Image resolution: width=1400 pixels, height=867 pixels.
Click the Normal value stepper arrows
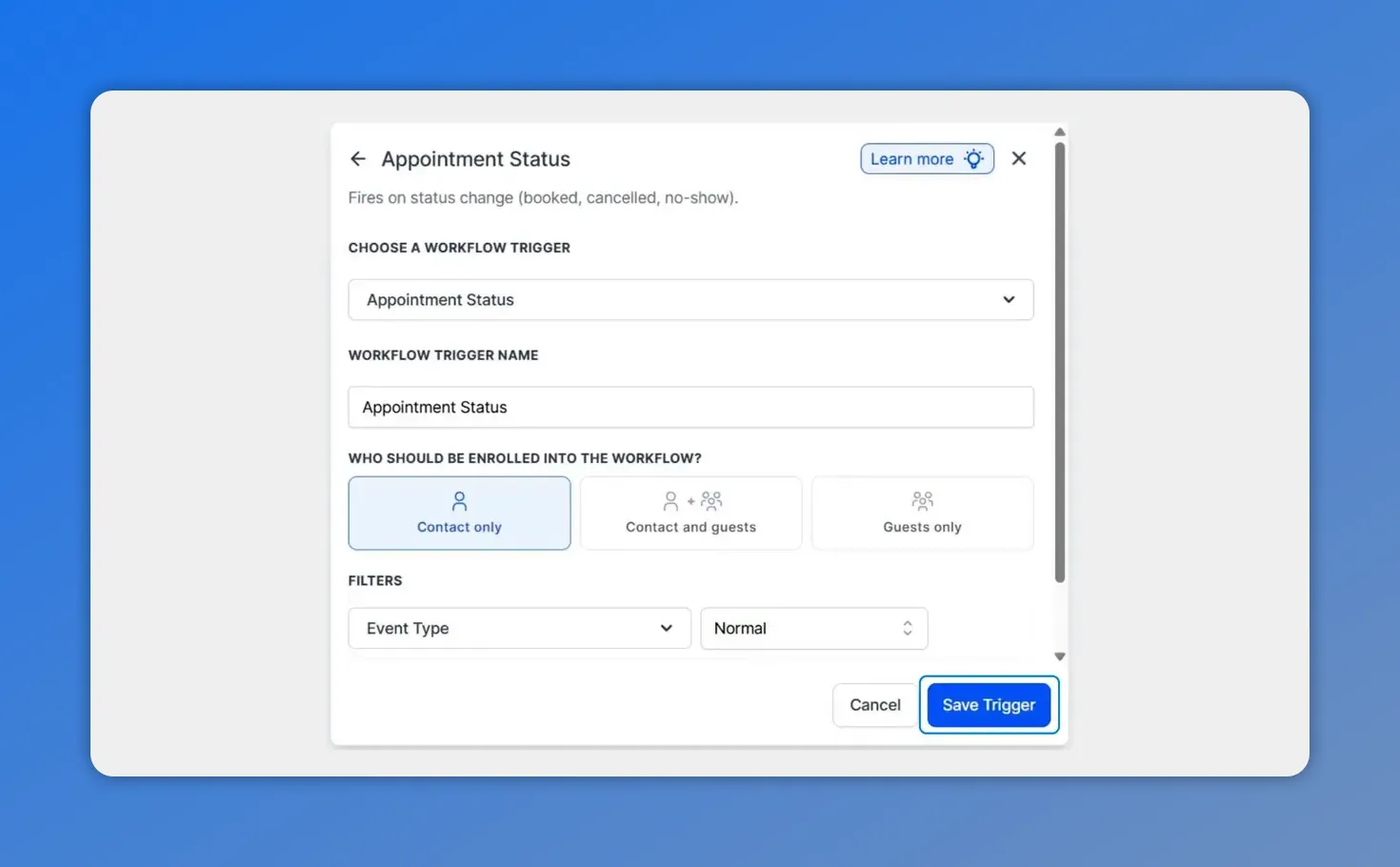tap(907, 628)
